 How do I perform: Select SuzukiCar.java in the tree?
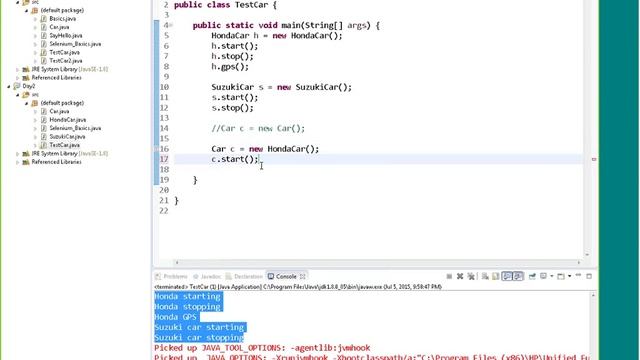pyautogui.click(x=67, y=137)
